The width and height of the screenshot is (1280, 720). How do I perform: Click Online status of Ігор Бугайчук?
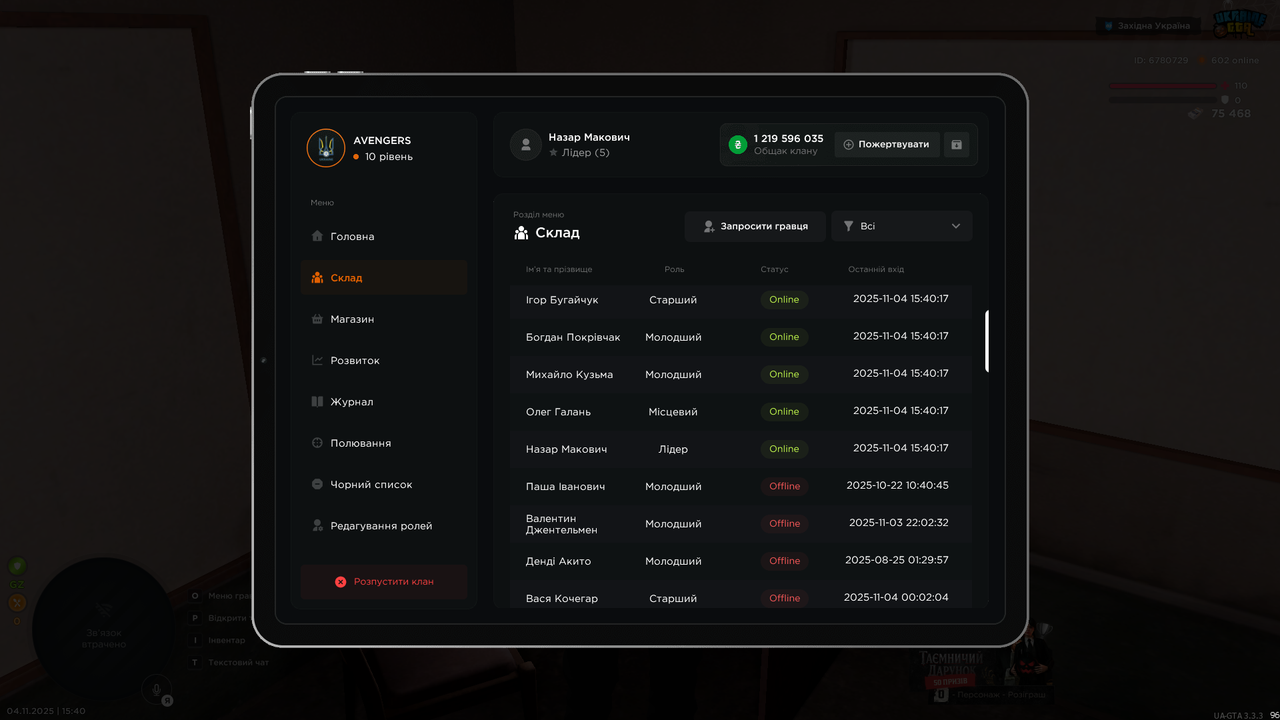pos(784,300)
